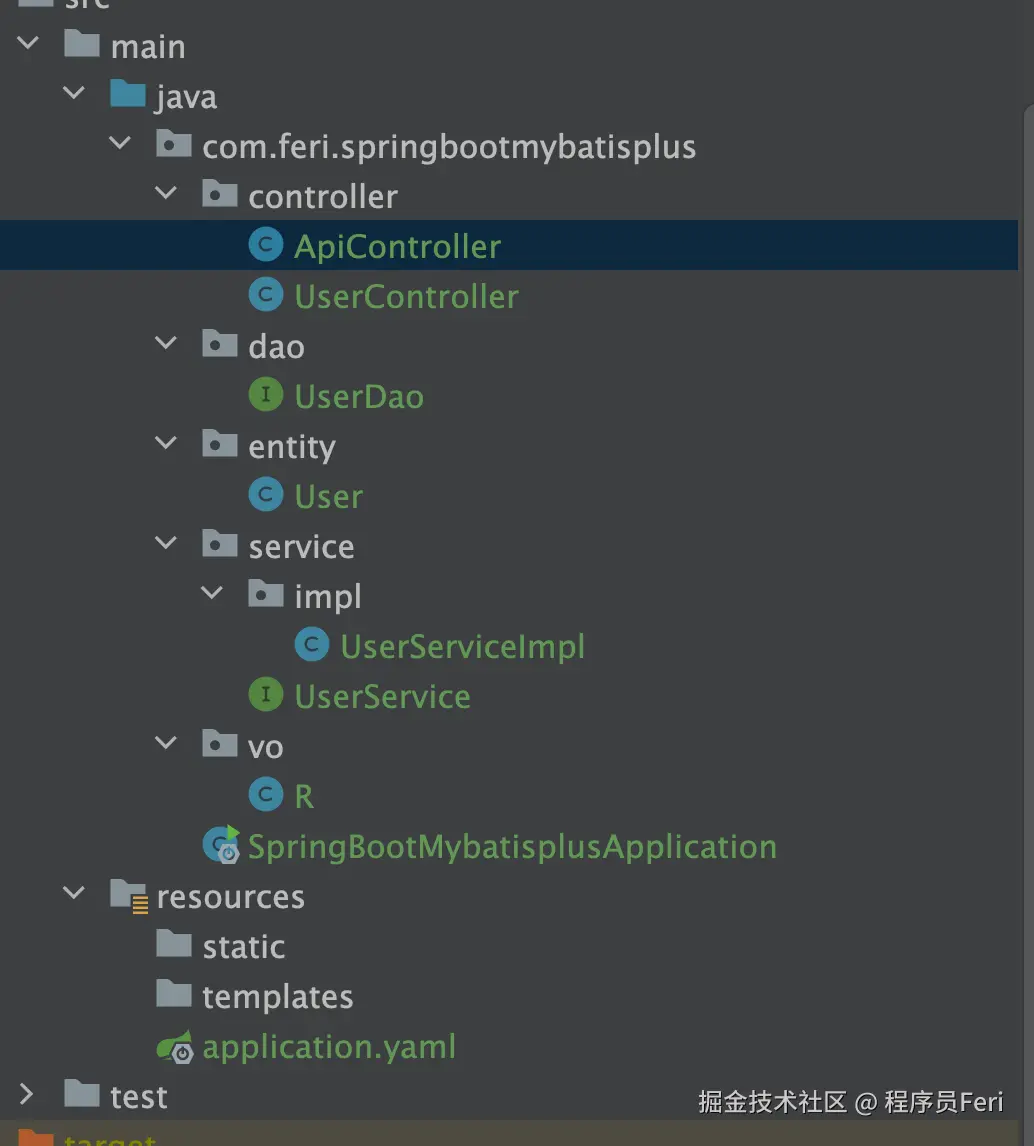Expand the test folder
This screenshot has height=1146, width=1034.
coord(27,1096)
